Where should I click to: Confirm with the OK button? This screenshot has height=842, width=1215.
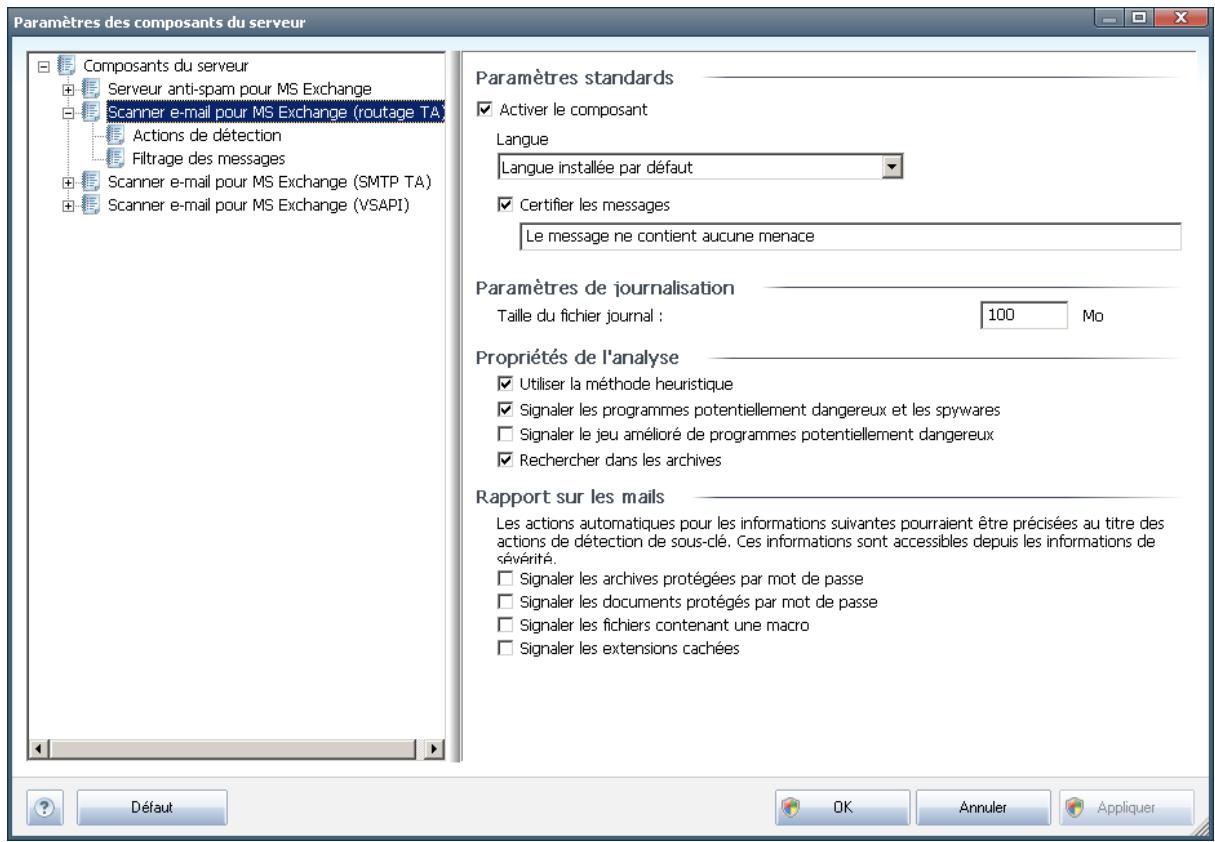[x=841, y=807]
